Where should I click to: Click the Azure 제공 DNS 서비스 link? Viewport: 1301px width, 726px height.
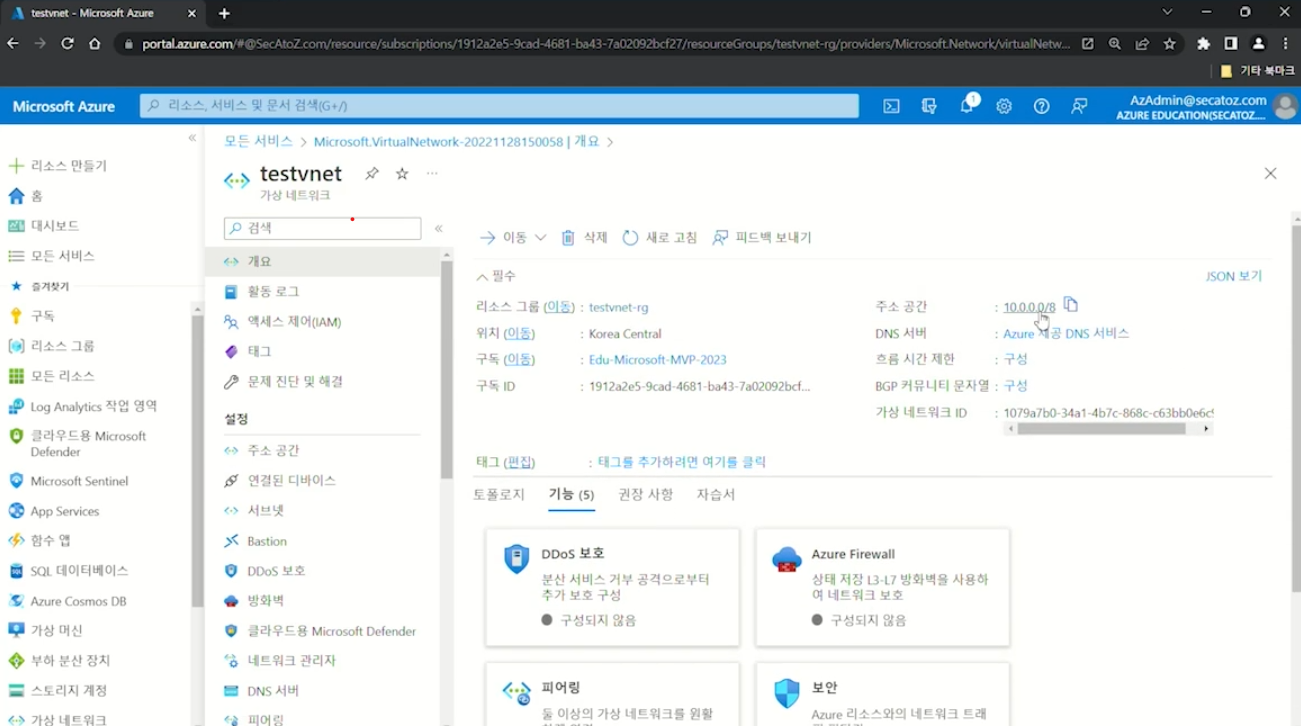1066,334
